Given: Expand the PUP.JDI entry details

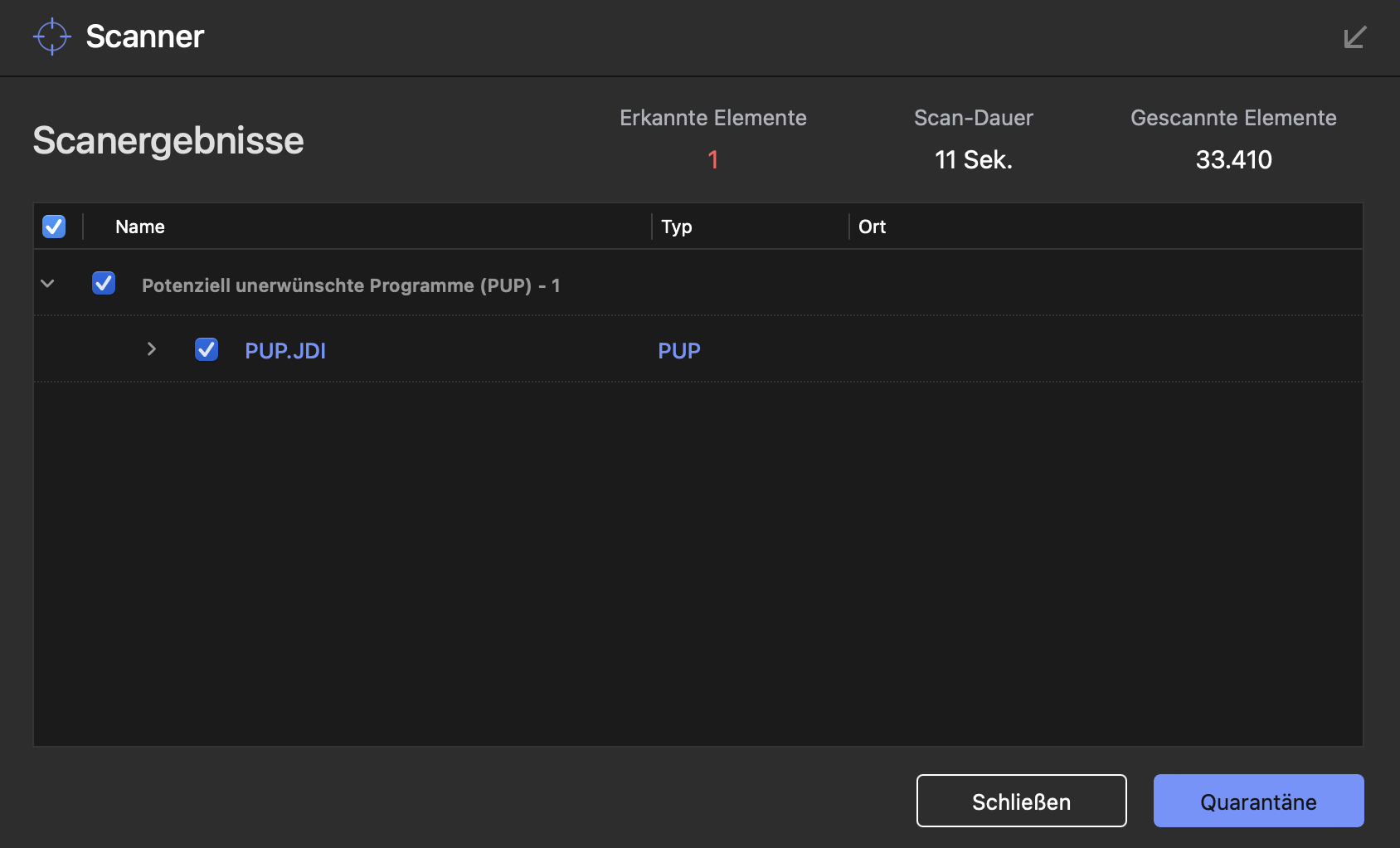Looking at the screenshot, I should pyautogui.click(x=151, y=349).
